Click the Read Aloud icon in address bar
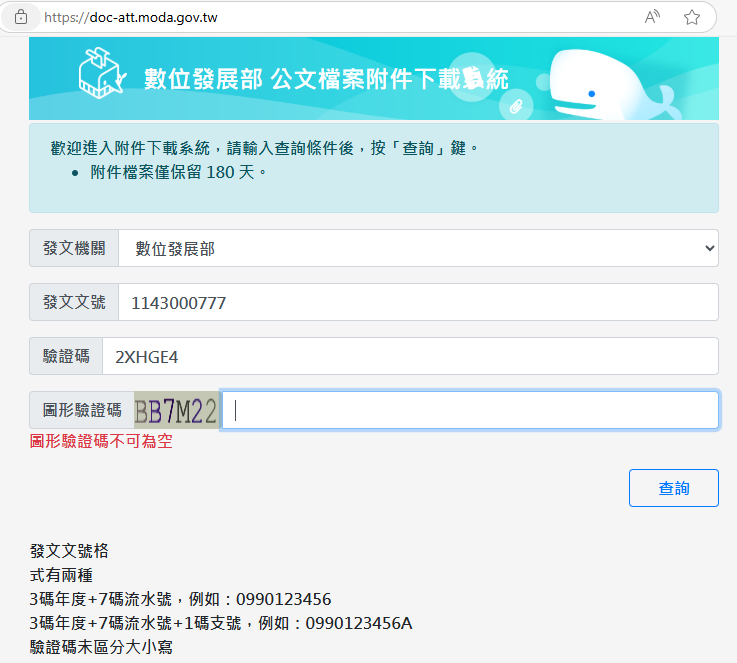Image resolution: width=737 pixels, height=663 pixels. [x=652, y=17]
